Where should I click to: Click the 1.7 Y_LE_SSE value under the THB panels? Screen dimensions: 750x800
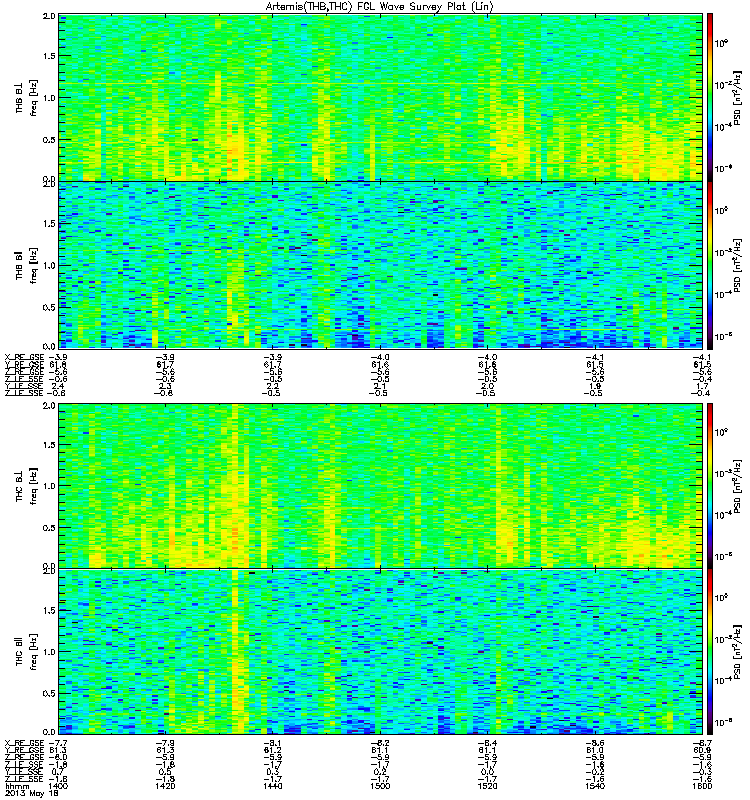click(x=704, y=386)
